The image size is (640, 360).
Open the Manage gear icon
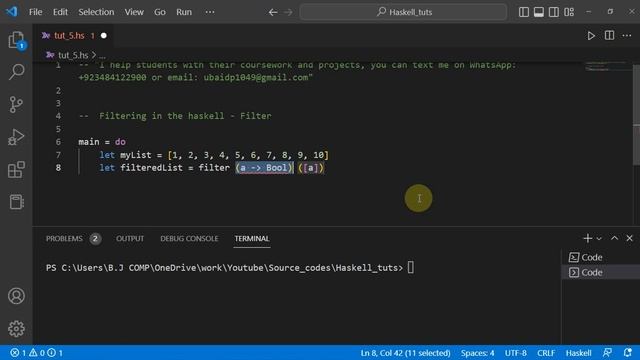point(16,329)
